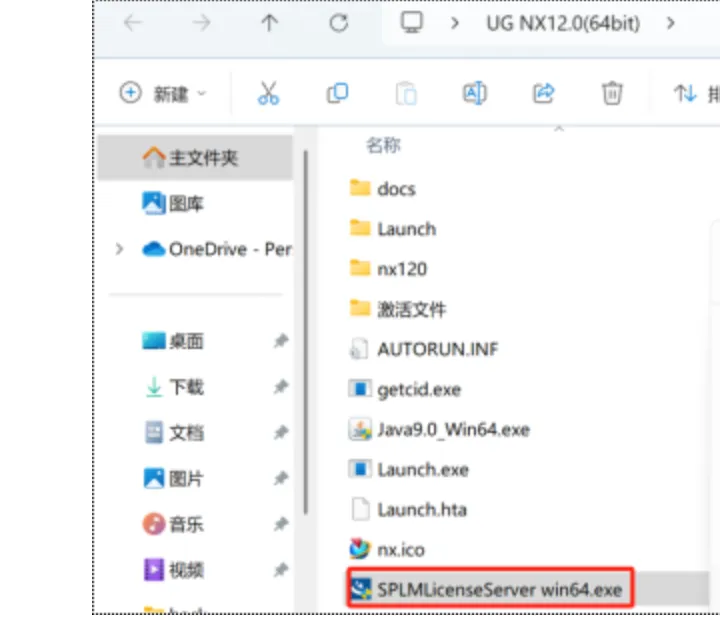Go up one folder level arrow
The width and height of the screenshot is (720, 620).
pyautogui.click(x=270, y=23)
